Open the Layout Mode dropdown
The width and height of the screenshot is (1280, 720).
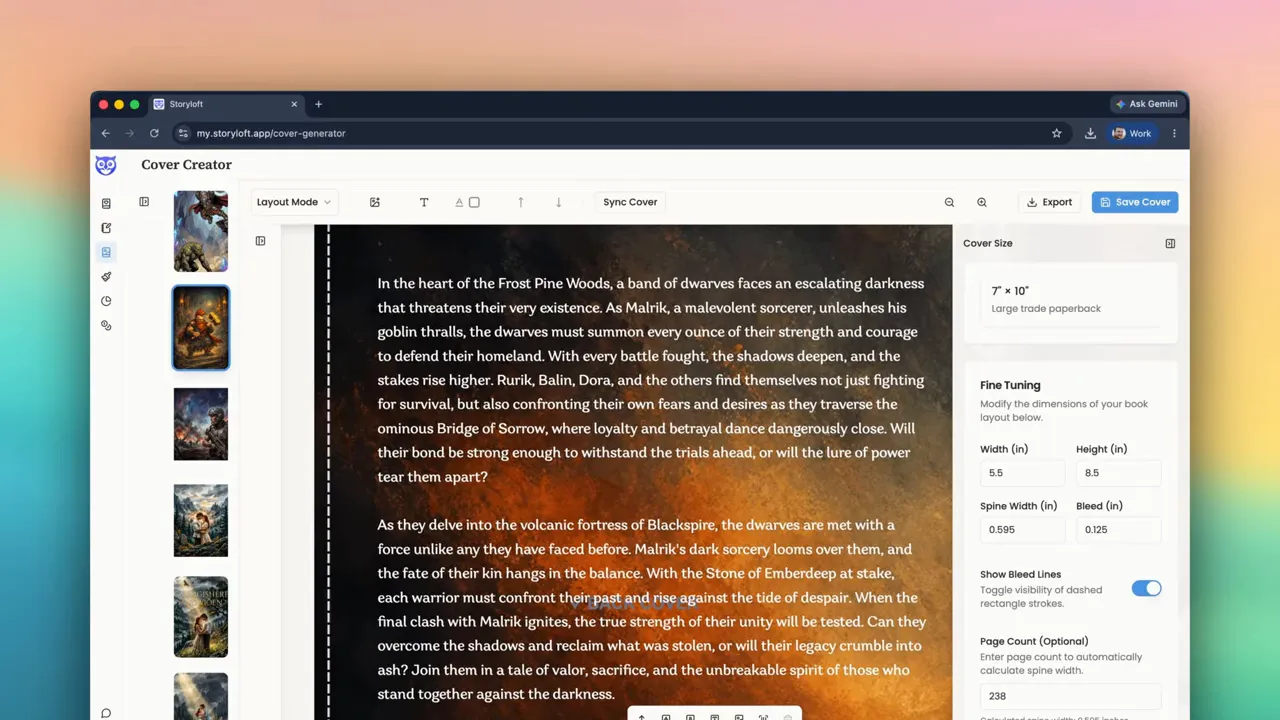tap(293, 202)
